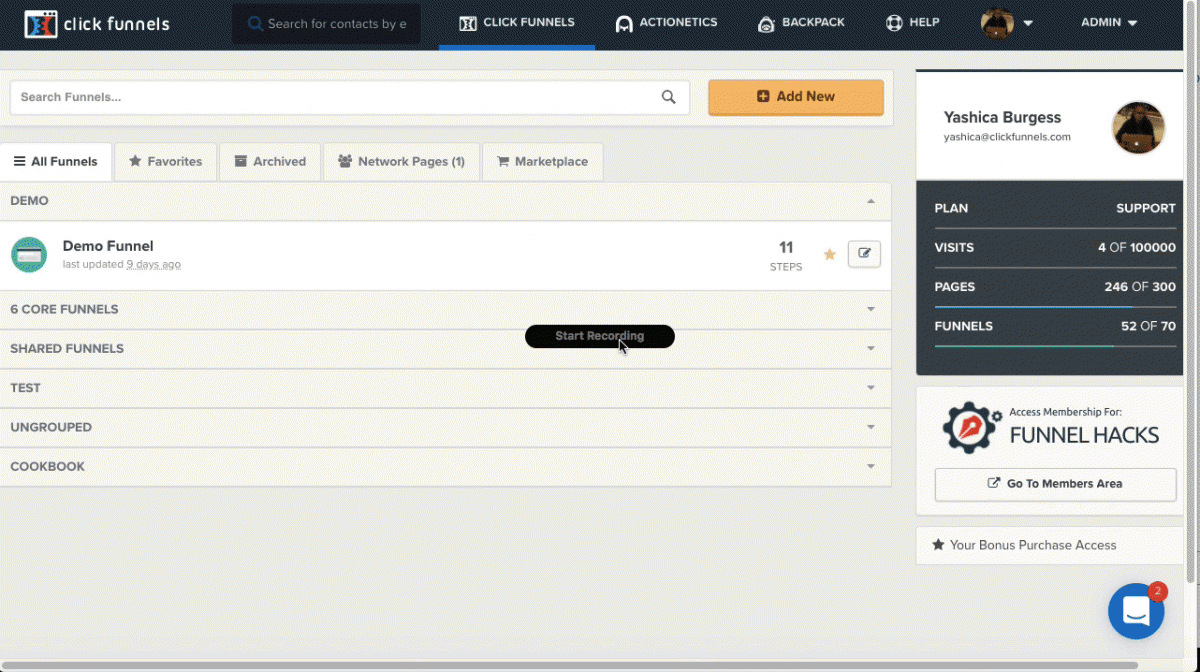
Task: Toggle favorite star on Demo Funnel
Action: click(x=829, y=255)
